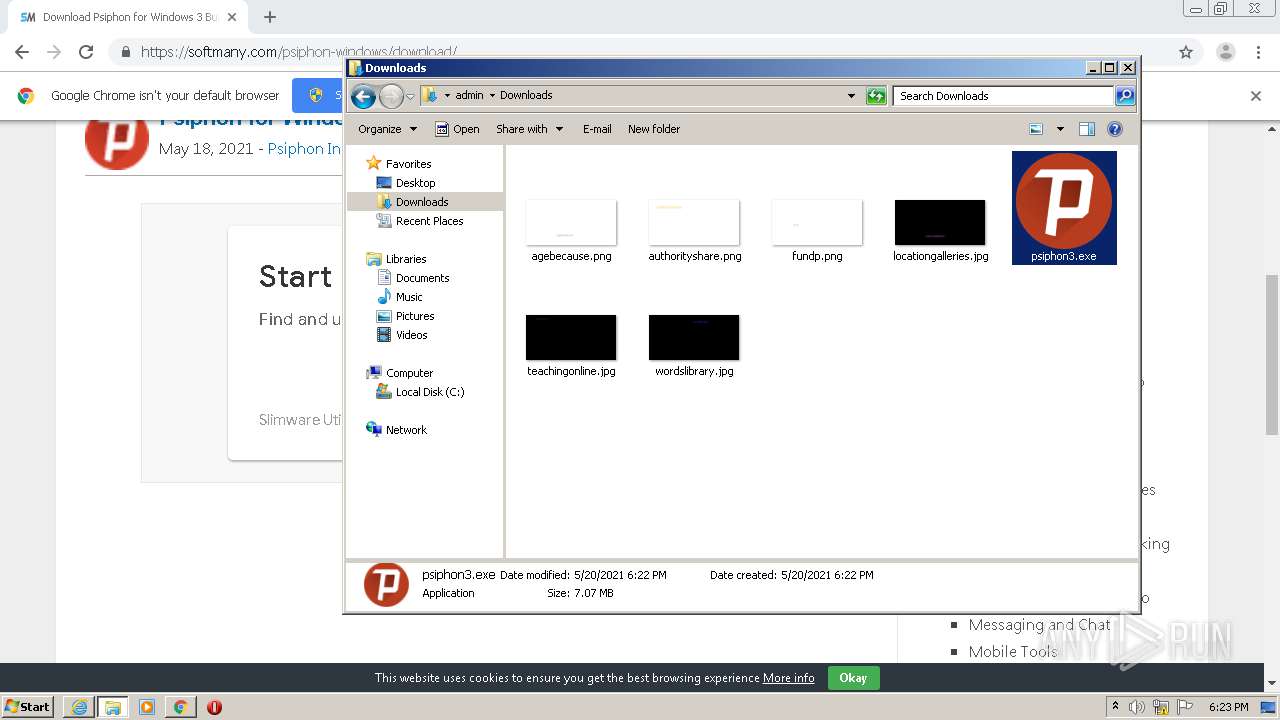Open the Action Center flag icon

[1184, 707]
